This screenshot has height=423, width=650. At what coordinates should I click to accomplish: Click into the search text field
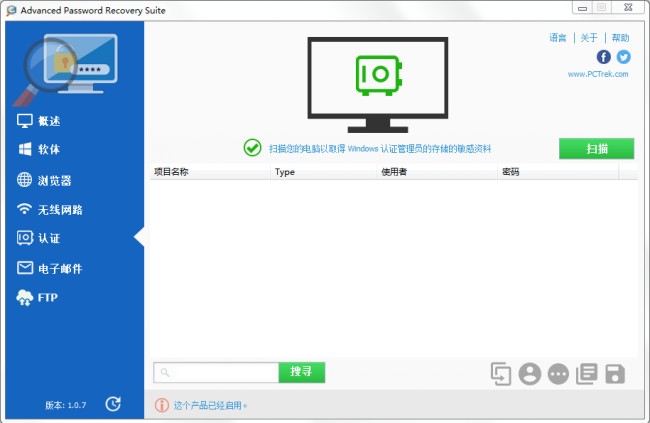pos(216,372)
